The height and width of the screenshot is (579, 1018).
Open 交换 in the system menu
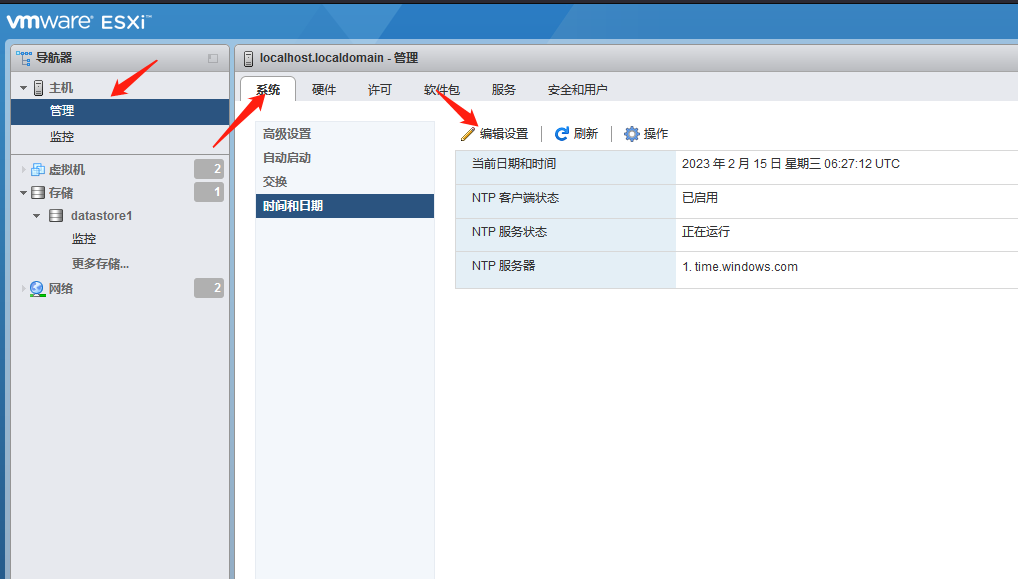click(x=345, y=182)
